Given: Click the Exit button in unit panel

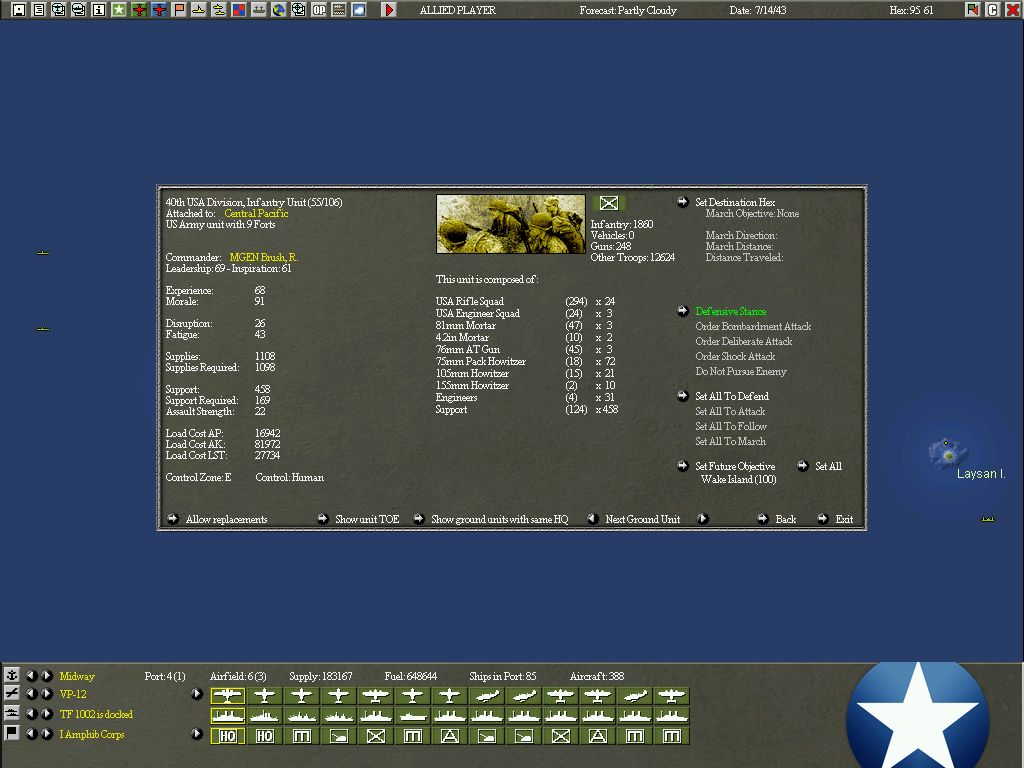Looking at the screenshot, I should pos(823,519).
